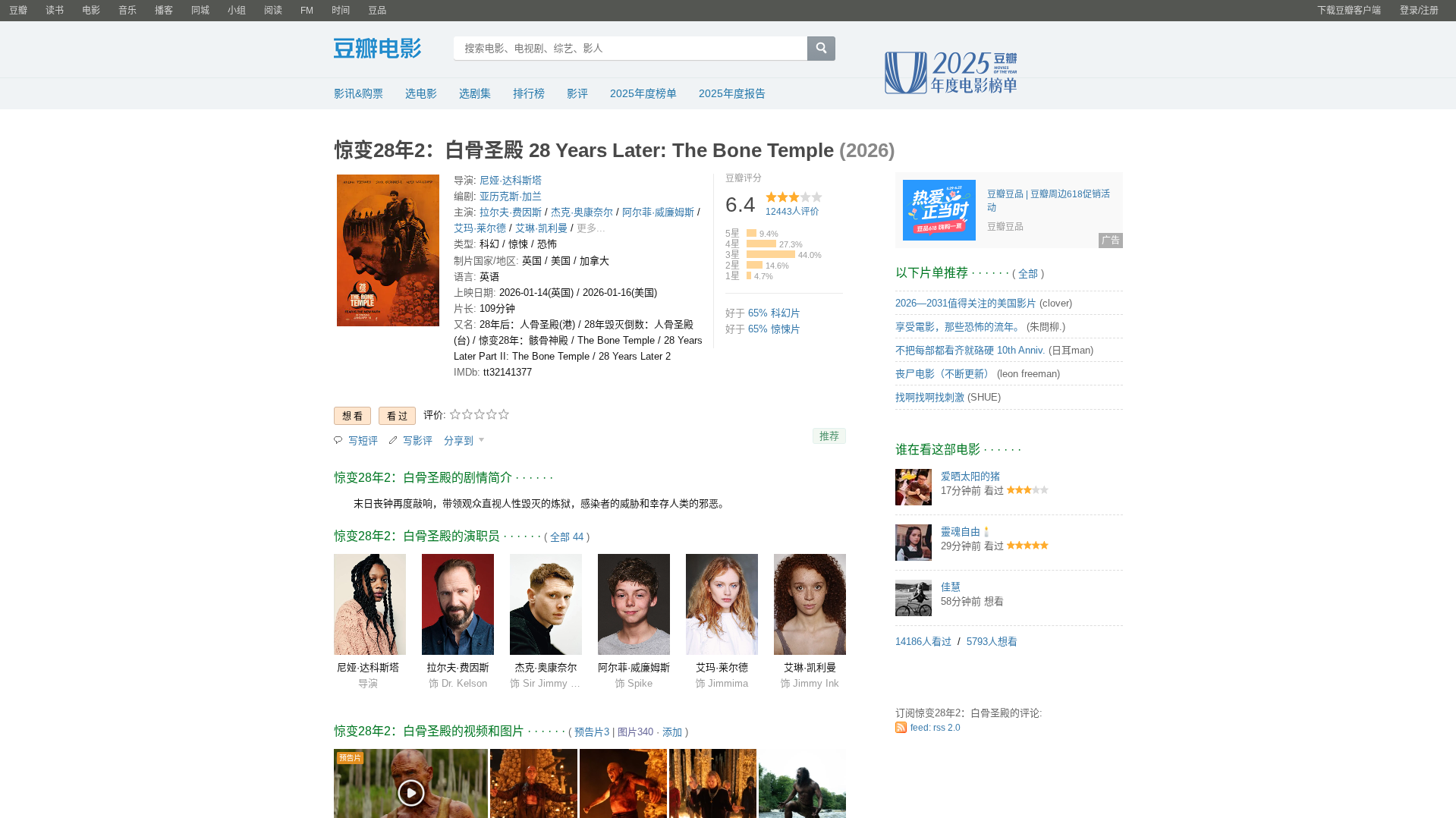The width and height of the screenshot is (1456, 818).
Task: Click the 4星 rating bar
Action: click(x=761, y=244)
